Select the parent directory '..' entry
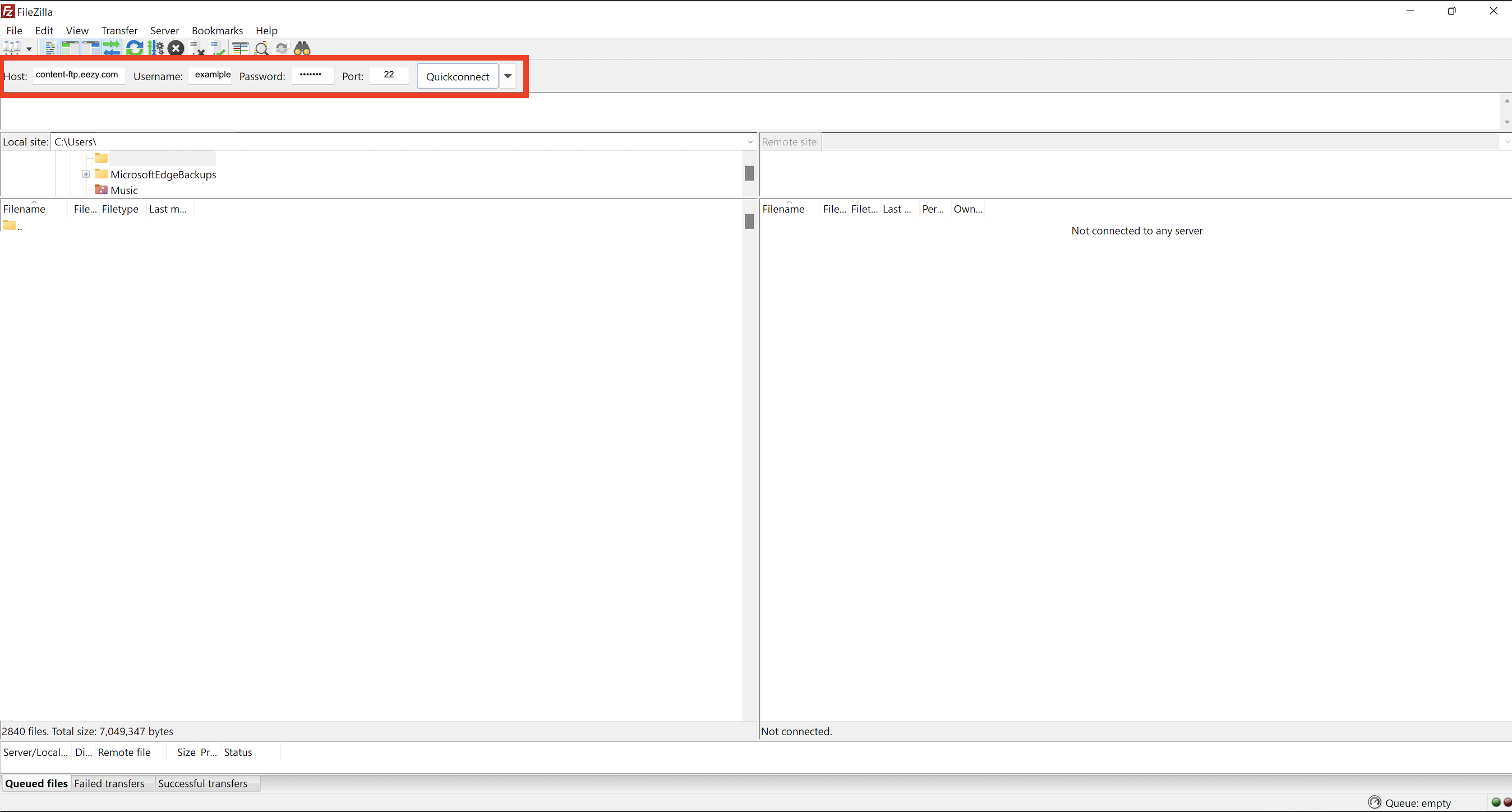1512x812 pixels. (x=13, y=226)
